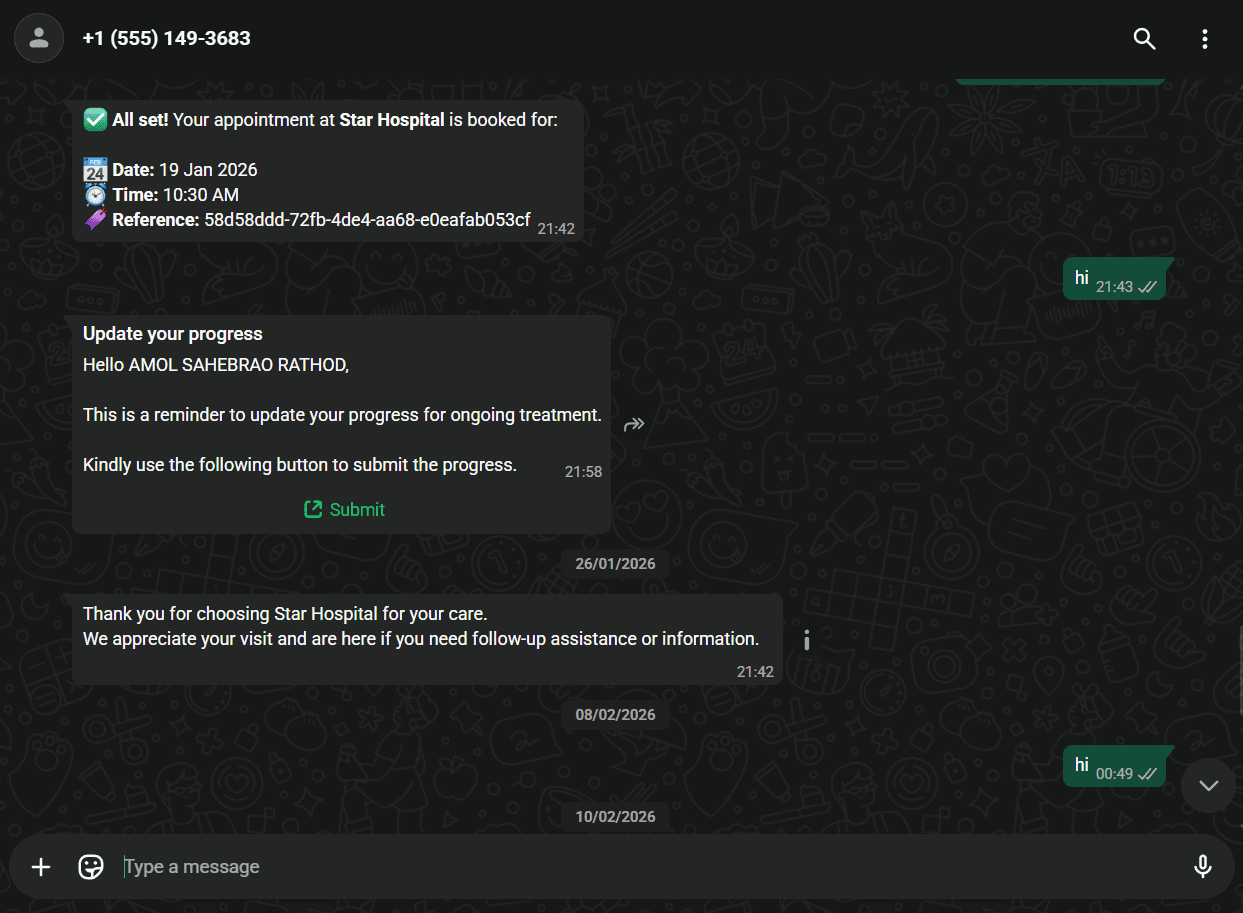Open the search icon in the header
Image resolution: width=1243 pixels, height=913 pixels.
tap(1144, 38)
